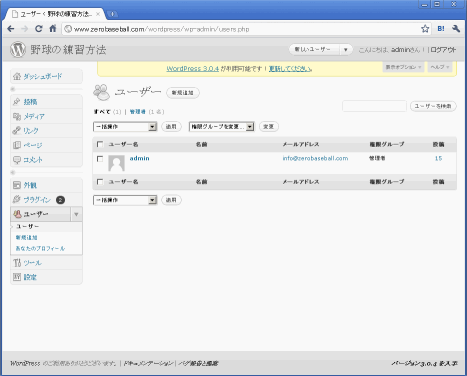This screenshot has width=467, height=376.
Task: Click the bottom Apply button
Action: click(171, 200)
